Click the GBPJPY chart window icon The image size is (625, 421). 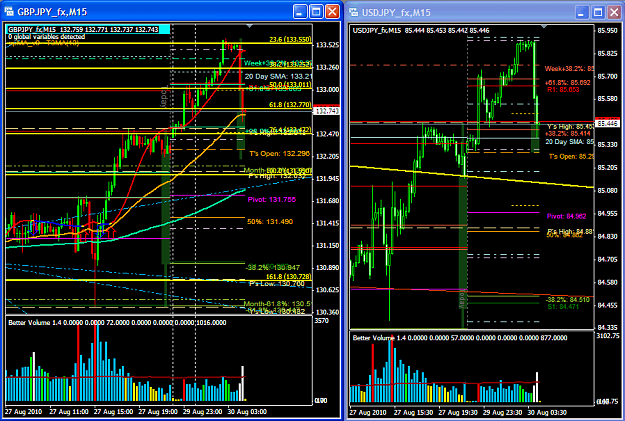[9, 12]
